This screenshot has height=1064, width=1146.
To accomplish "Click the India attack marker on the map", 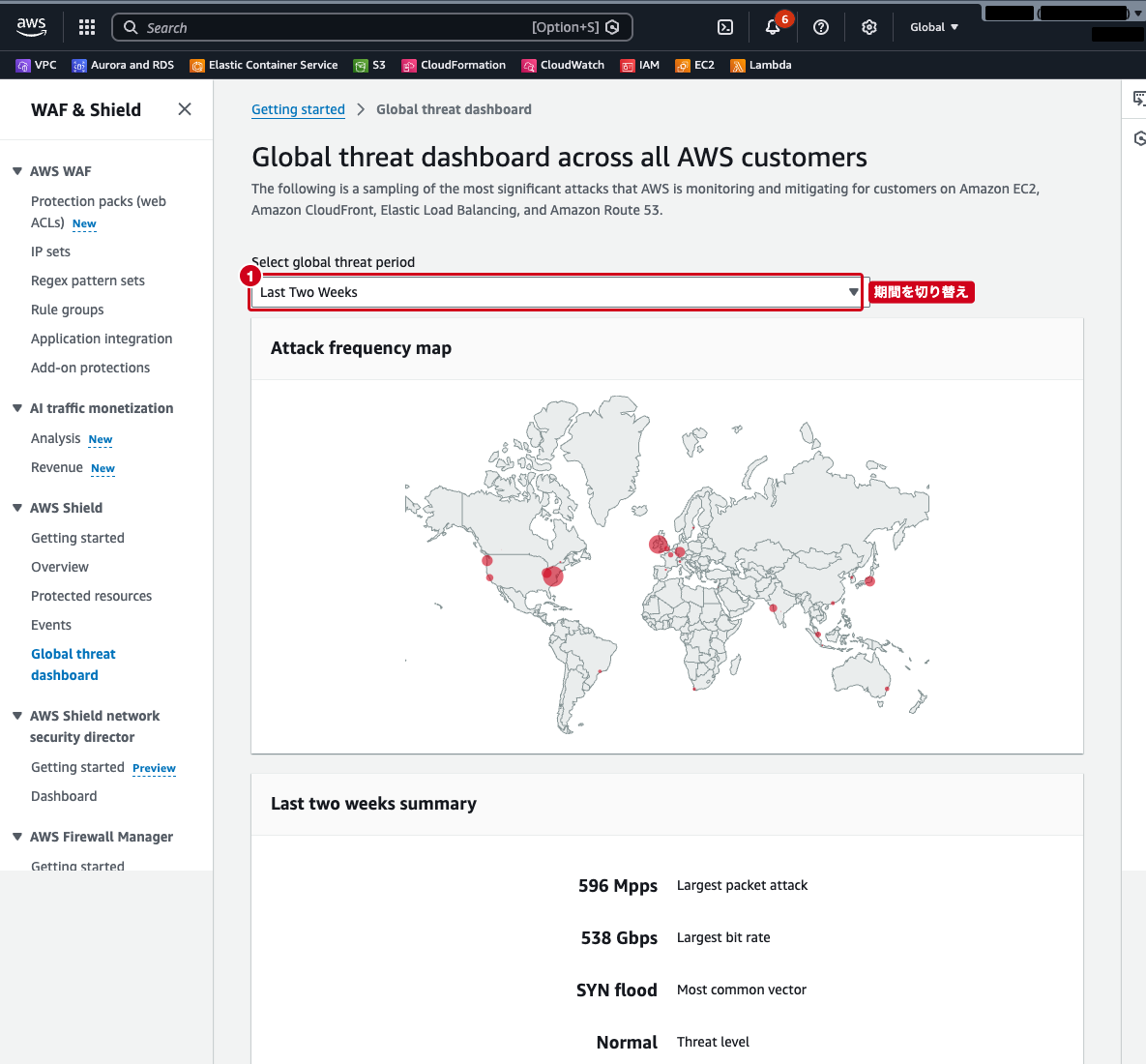I will point(774,608).
